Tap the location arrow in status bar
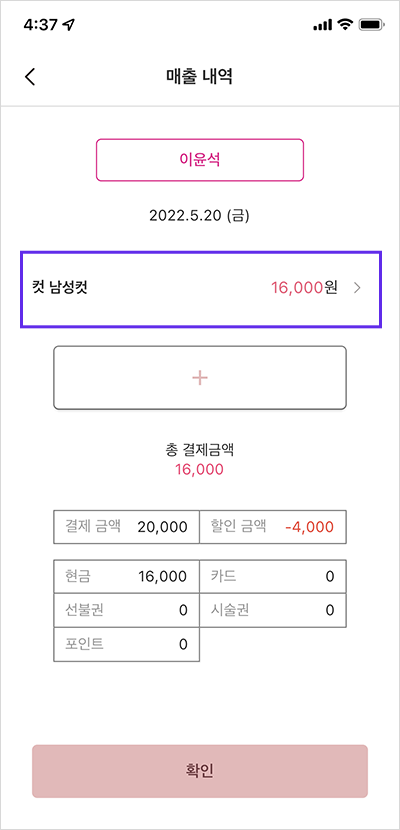Screen dimensions: 400x830 (x=69, y=25)
